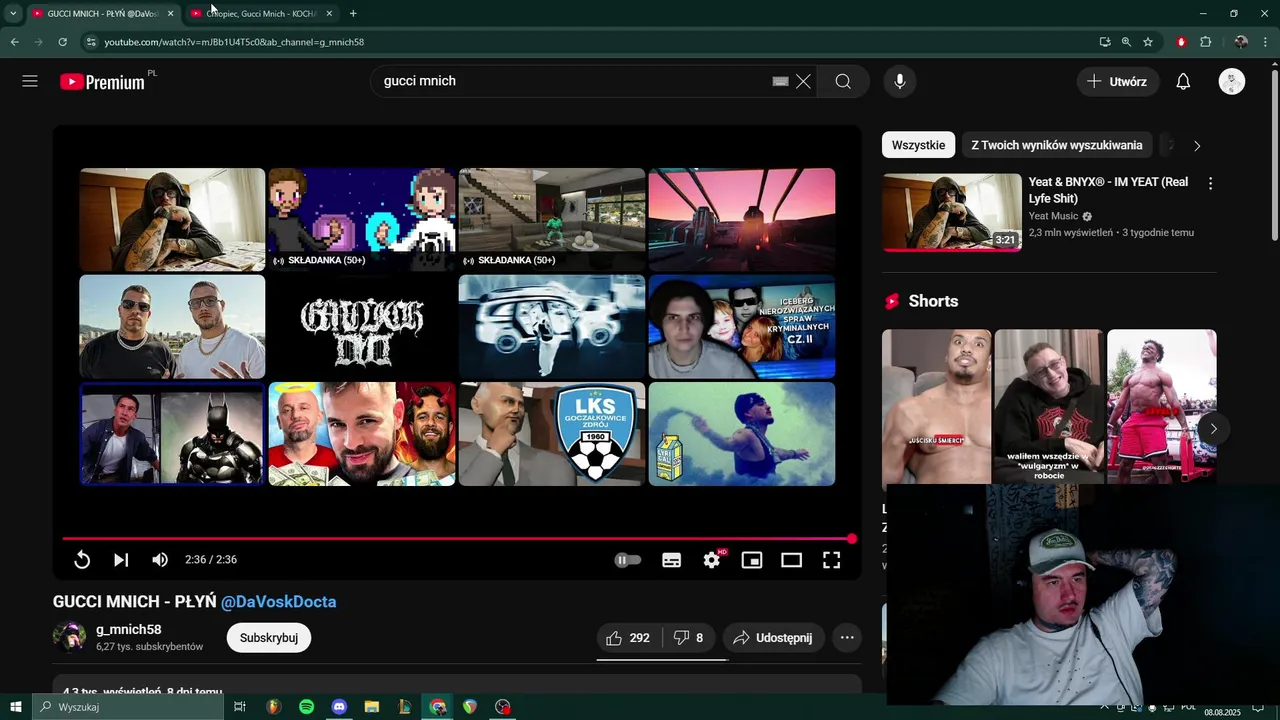Open g_mnich58 channel name link
This screenshot has width=1280, height=720.
[129, 630]
